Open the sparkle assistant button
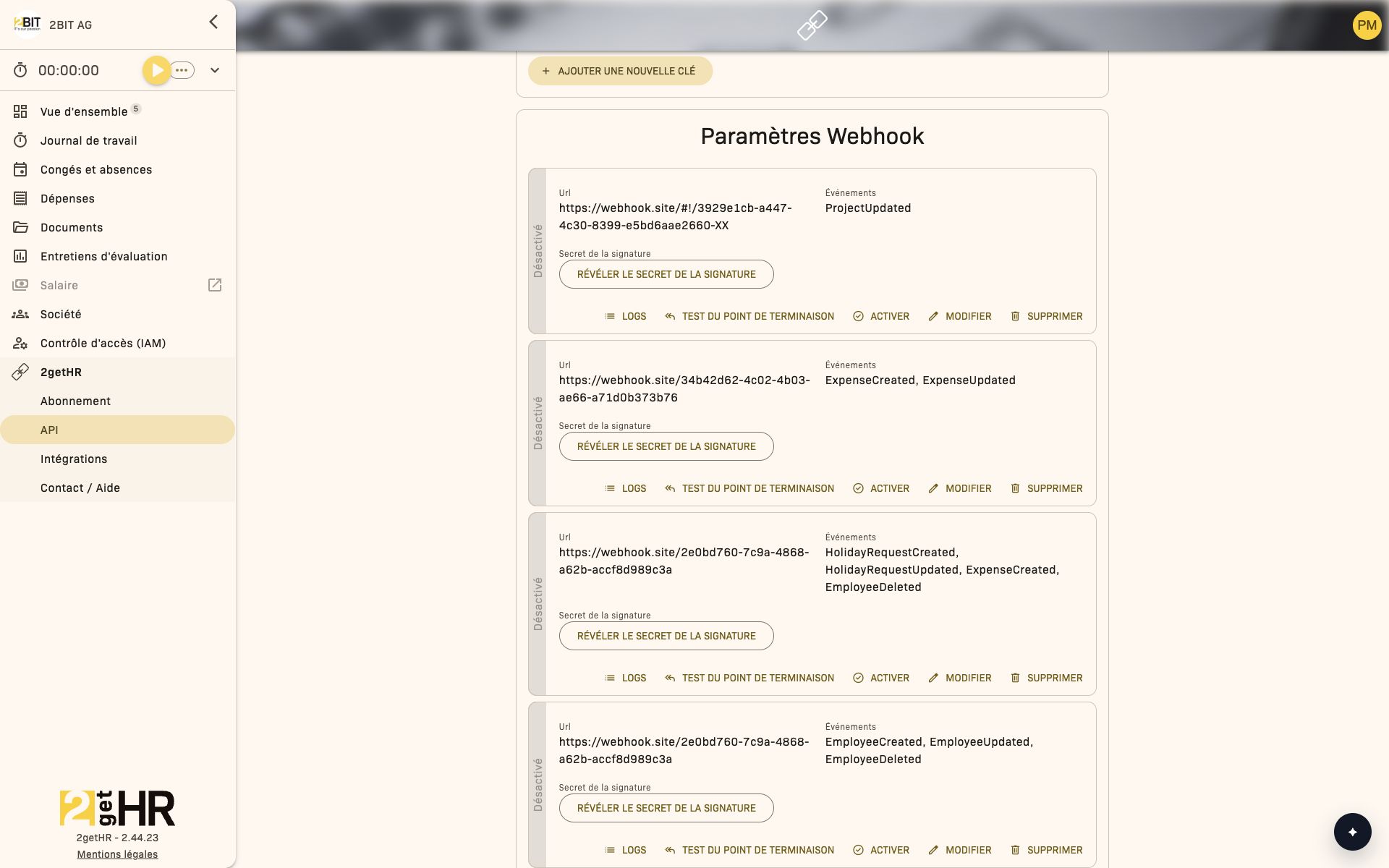The image size is (1389, 868). [x=1352, y=832]
